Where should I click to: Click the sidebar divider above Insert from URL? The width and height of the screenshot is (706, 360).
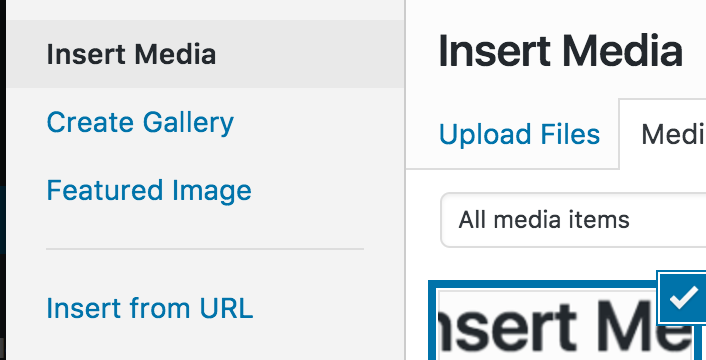[205, 248]
